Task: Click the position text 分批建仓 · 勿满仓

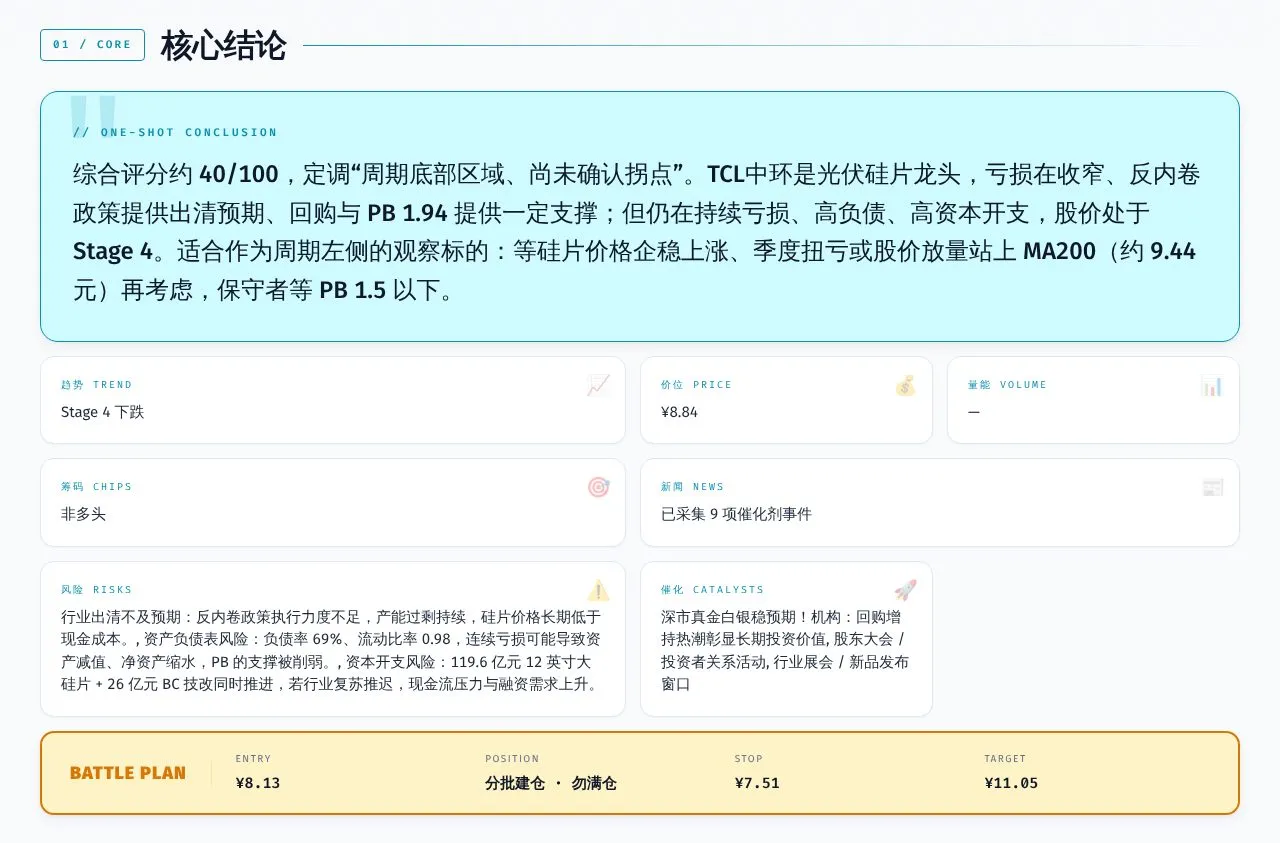Action: (x=551, y=783)
